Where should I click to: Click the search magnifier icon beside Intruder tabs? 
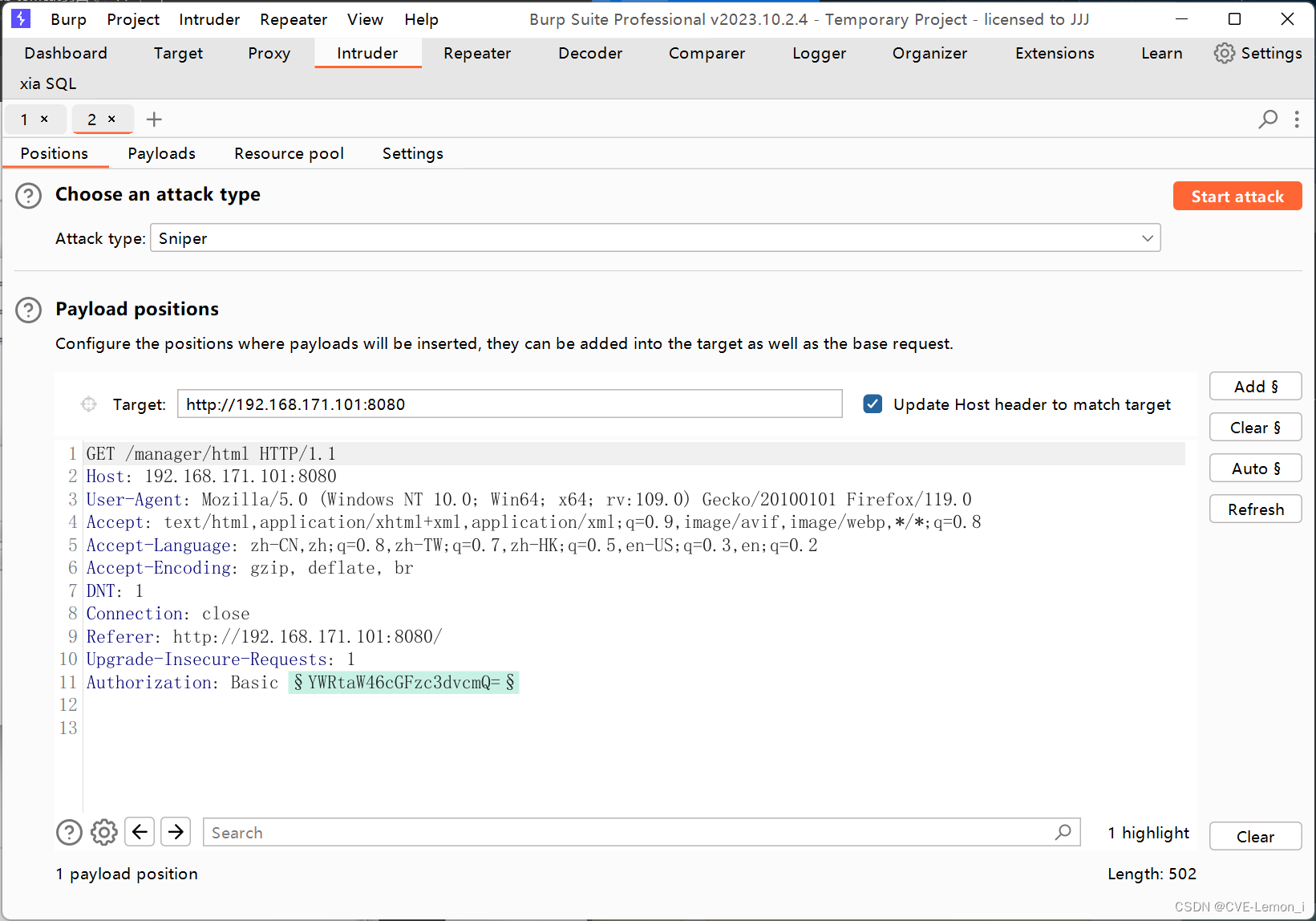pos(1268,120)
